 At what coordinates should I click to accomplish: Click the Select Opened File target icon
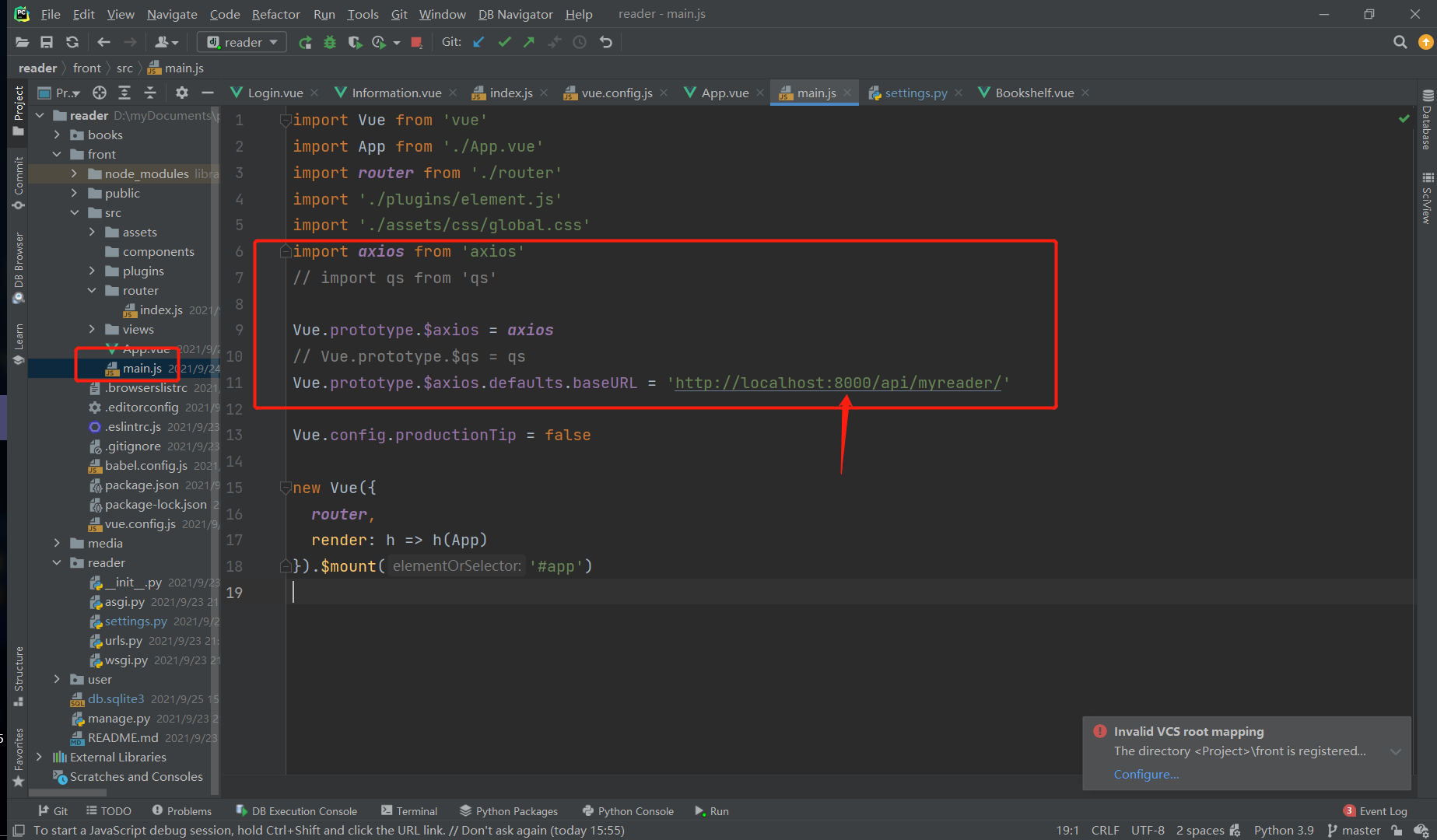coord(99,93)
